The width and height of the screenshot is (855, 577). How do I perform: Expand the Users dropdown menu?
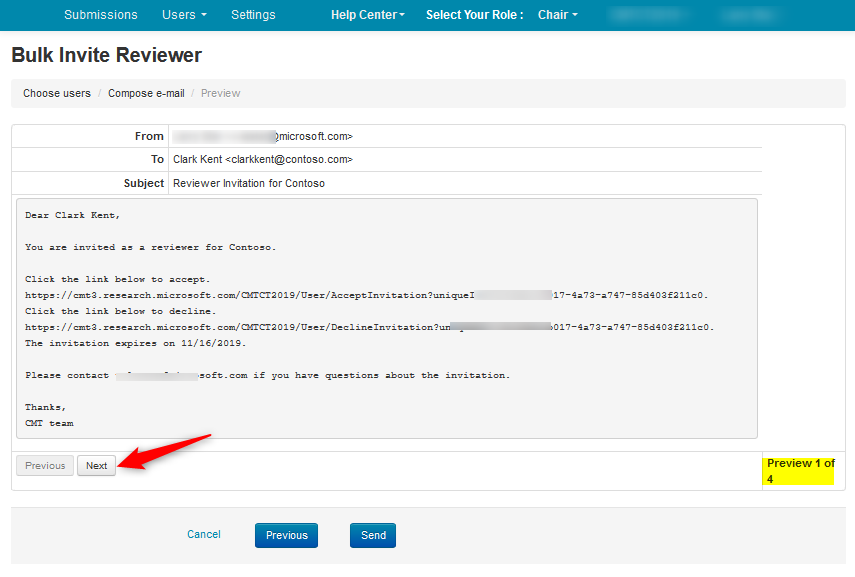click(x=184, y=15)
